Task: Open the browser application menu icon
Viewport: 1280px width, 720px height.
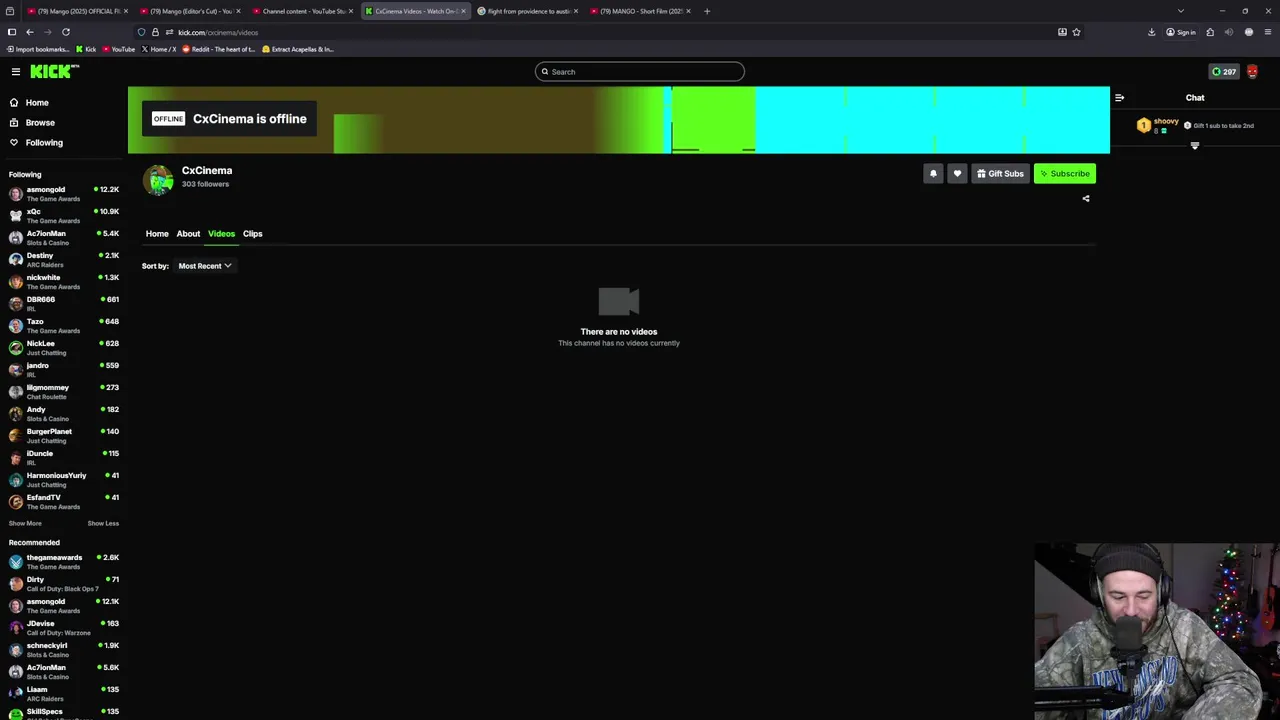Action: tap(1268, 32)
